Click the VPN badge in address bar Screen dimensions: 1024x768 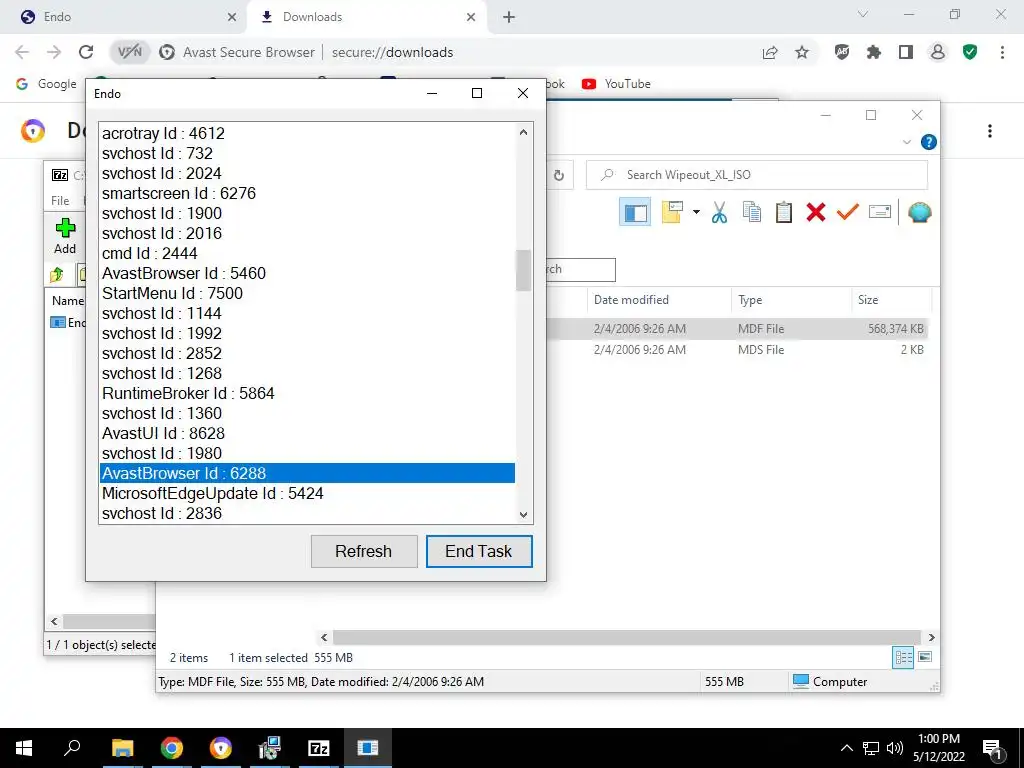click(130, 52)
